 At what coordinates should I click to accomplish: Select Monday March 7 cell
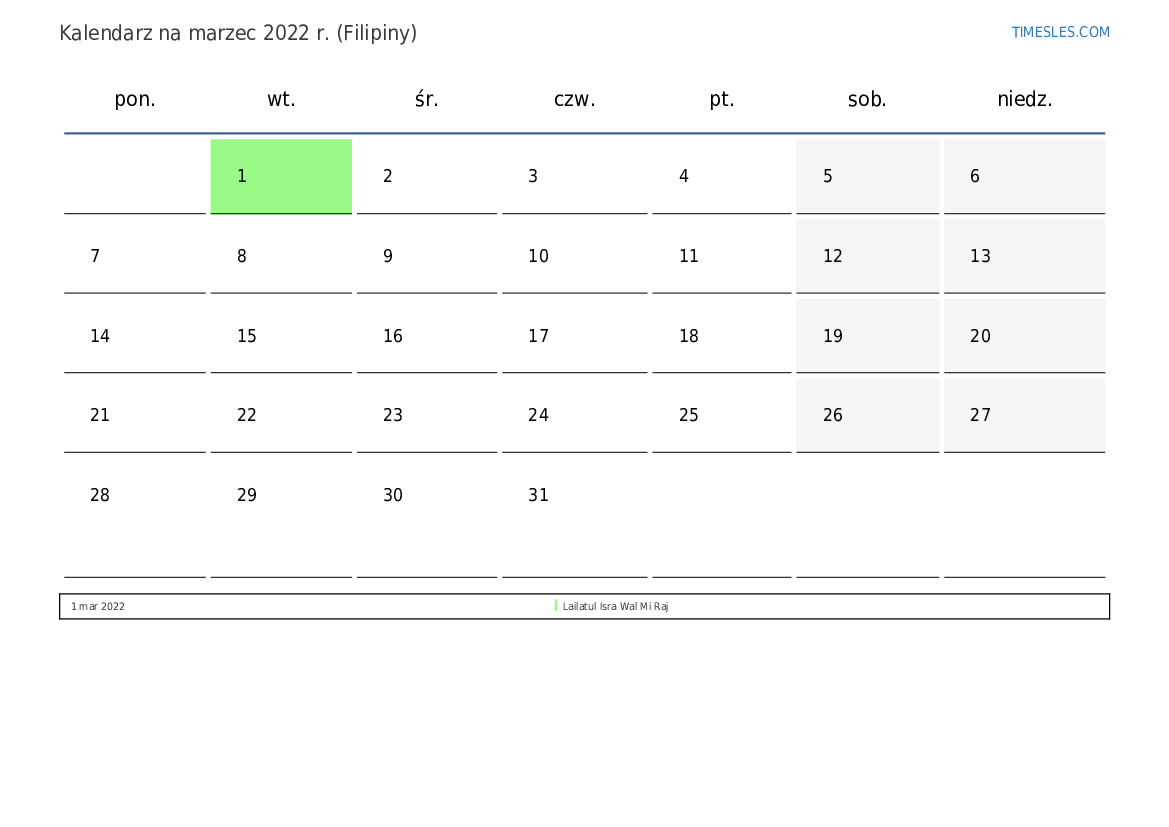click(135, 256)
